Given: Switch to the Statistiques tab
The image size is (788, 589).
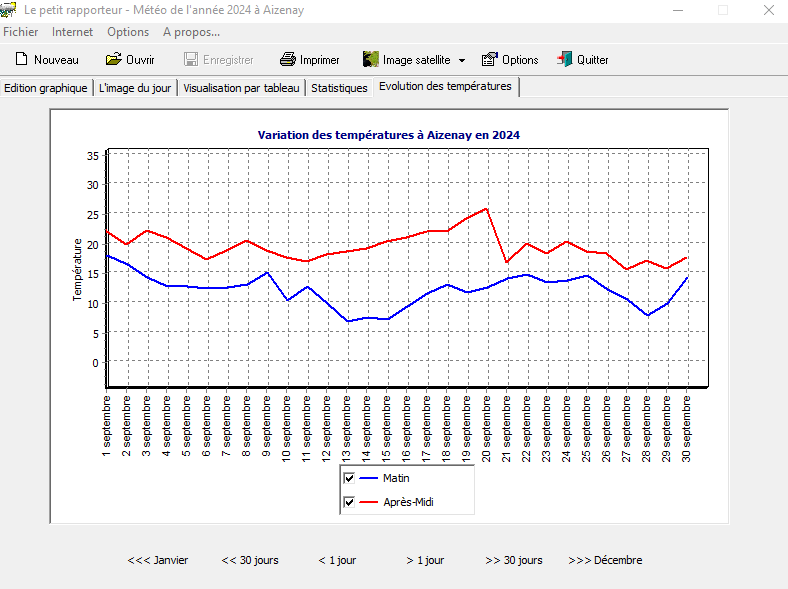Looking at the screenshot, I should [x=339, y=88].
